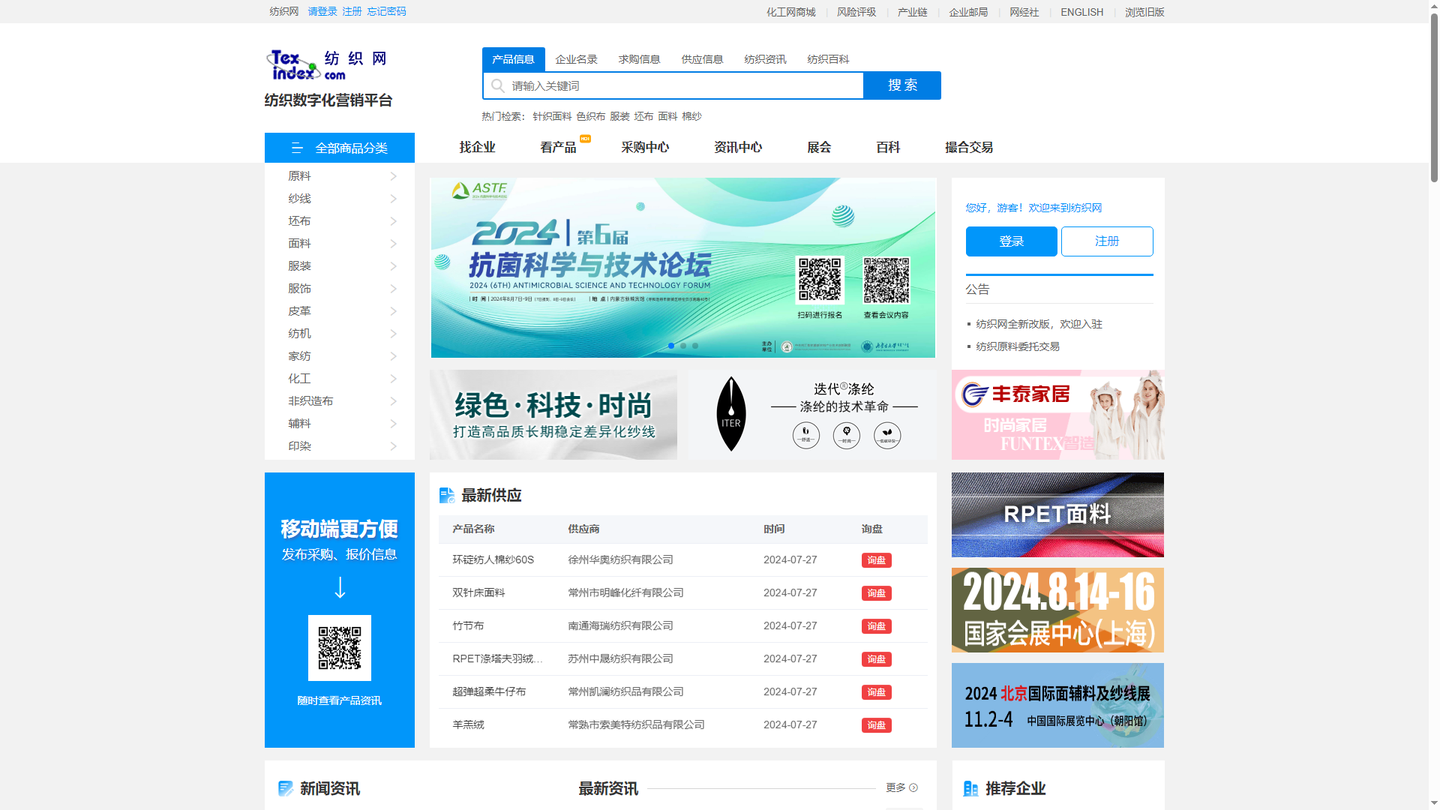Open the 浏览旧版 link

point(1145,12)
